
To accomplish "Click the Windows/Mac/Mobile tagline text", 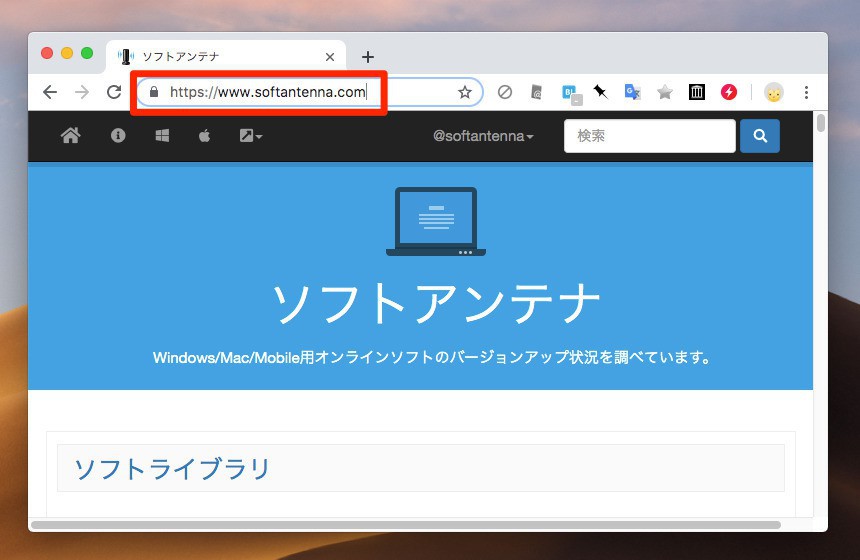I will click(432, 358).
